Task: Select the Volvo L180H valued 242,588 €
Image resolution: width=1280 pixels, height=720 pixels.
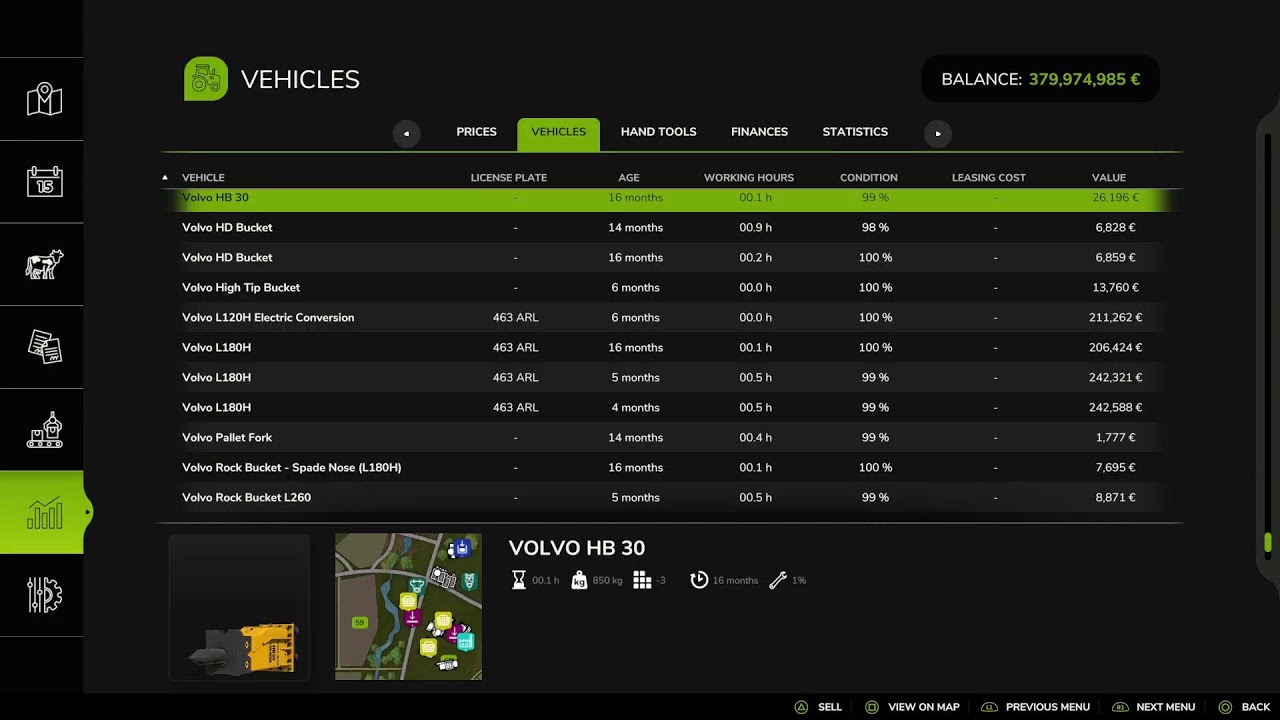Action: 672,408
